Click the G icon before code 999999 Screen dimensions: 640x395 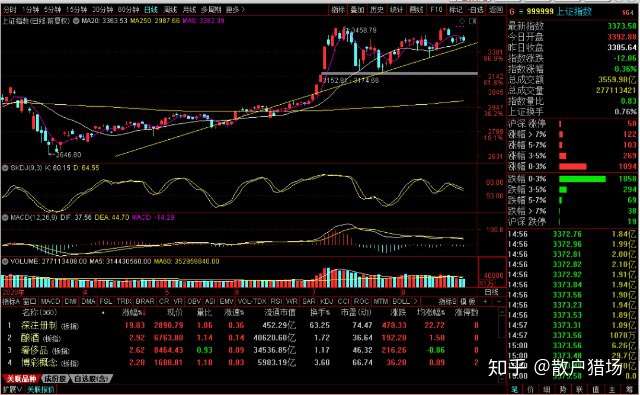coord(512,12)
